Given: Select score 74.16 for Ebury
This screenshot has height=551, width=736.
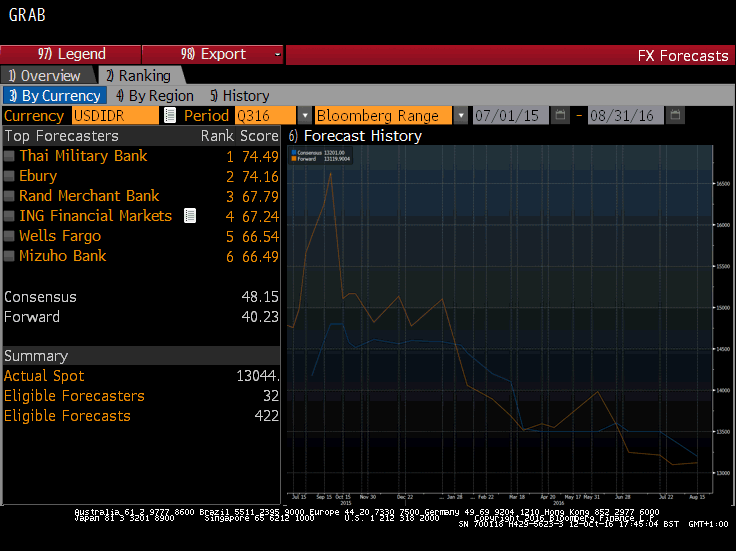Looking at the screenshot, I should click(x=260, y=176).
